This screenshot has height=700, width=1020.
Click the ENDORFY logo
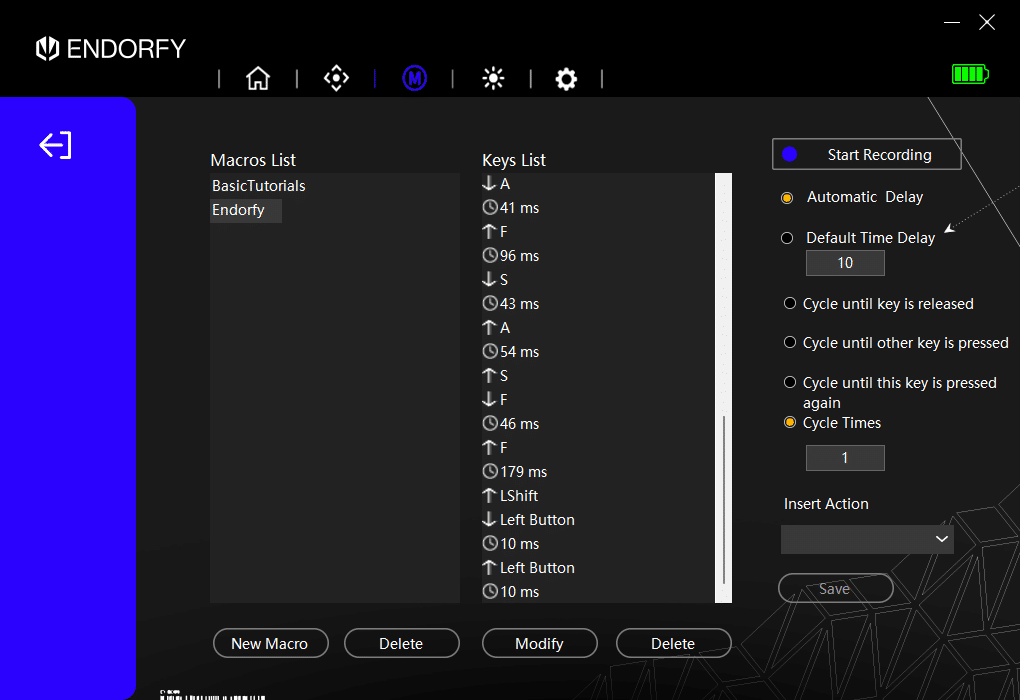click(111, 48)
